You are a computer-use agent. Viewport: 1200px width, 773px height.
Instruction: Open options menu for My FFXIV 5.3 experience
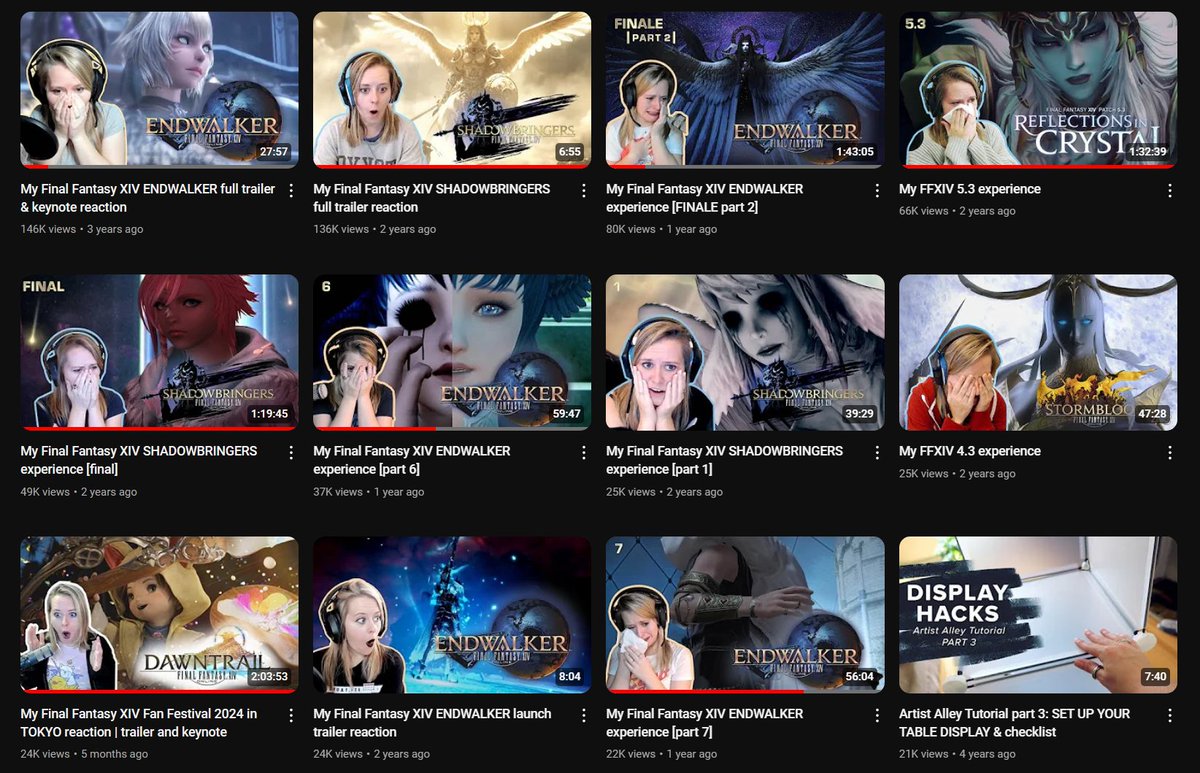(1170, 190)
